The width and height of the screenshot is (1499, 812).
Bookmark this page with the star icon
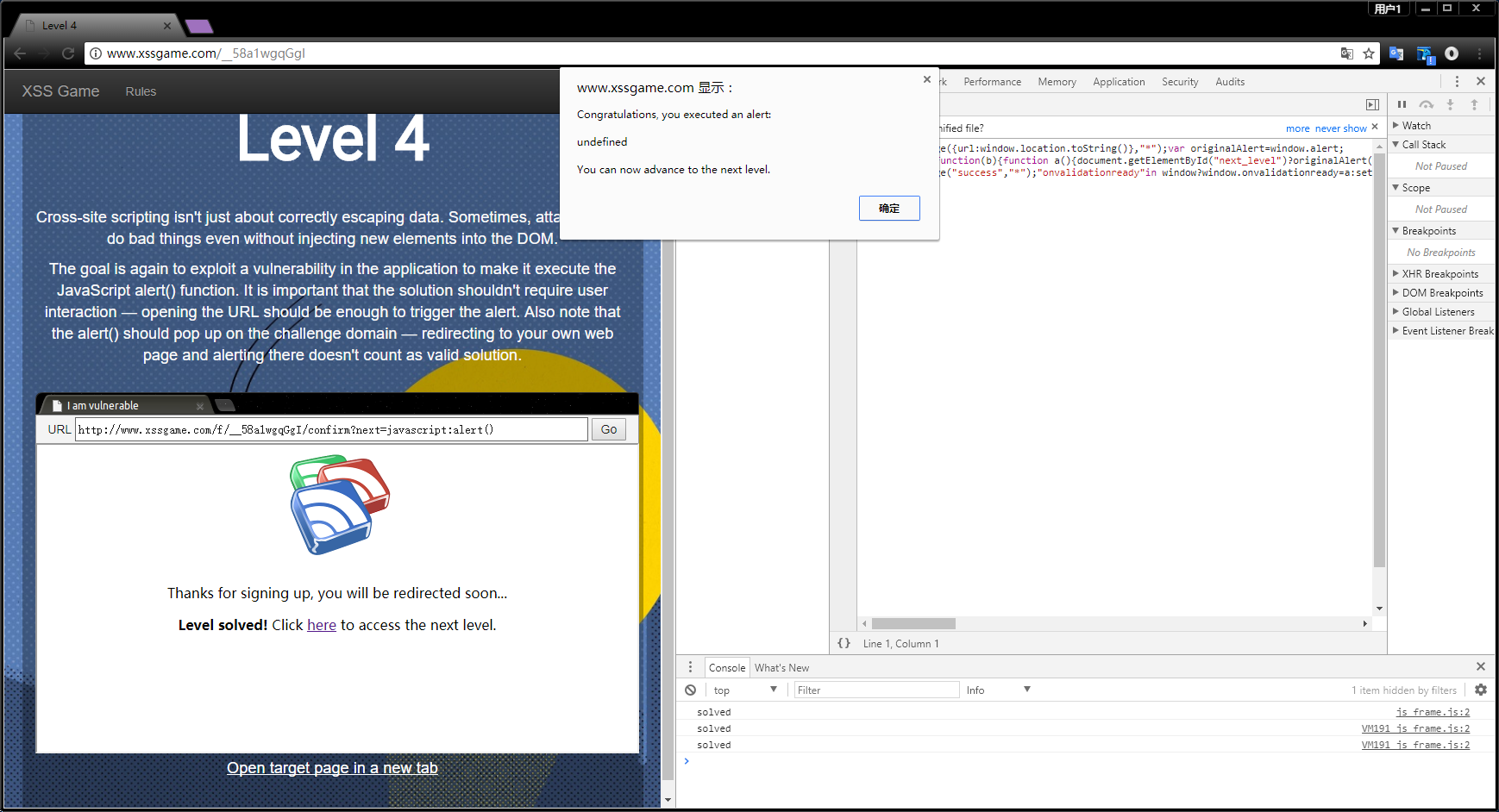pyautogui.click(x=1369, y=53)
